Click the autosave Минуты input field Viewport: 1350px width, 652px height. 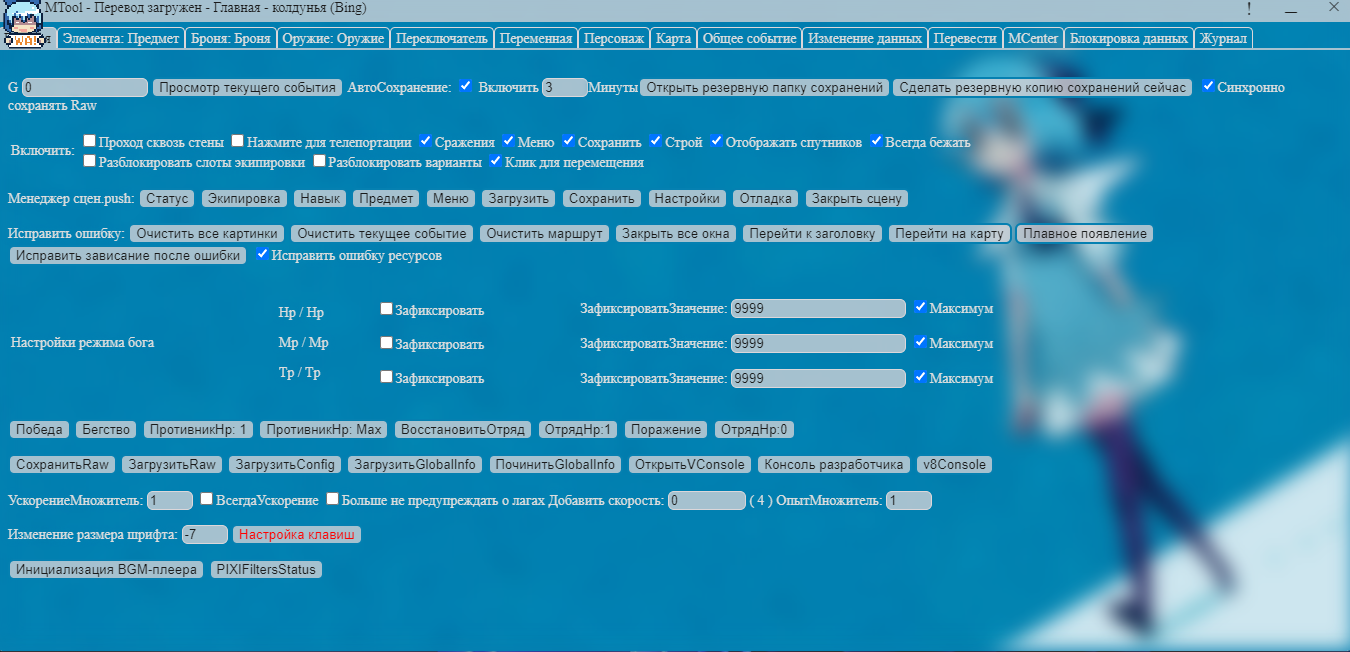(564, 87)
